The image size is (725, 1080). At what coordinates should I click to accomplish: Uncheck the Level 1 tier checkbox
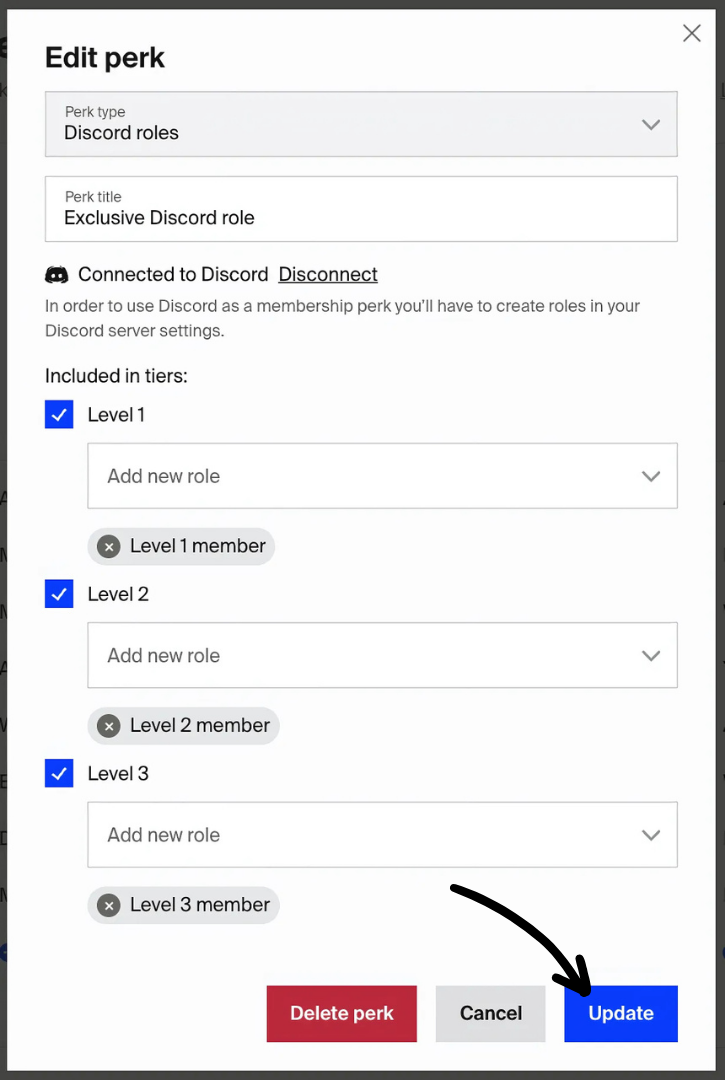59,414
